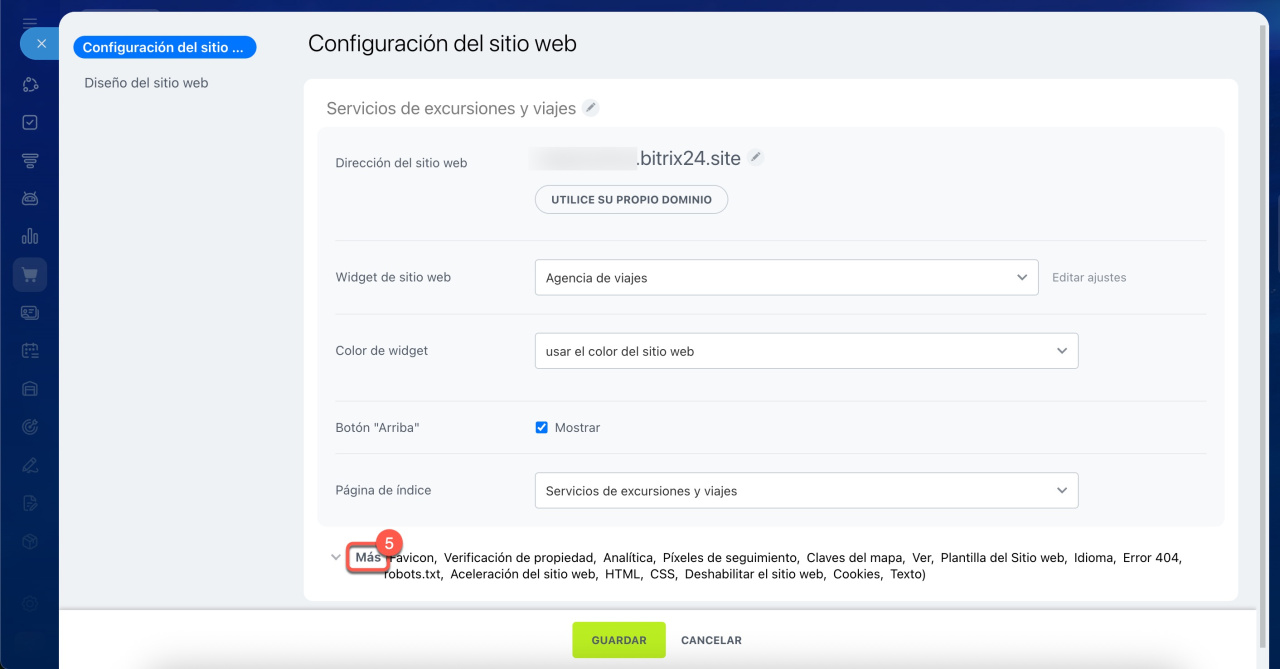Screen dimensions: 1280x669
Task: Click Error 404 in the Más list
Action: click(1152, 558)
